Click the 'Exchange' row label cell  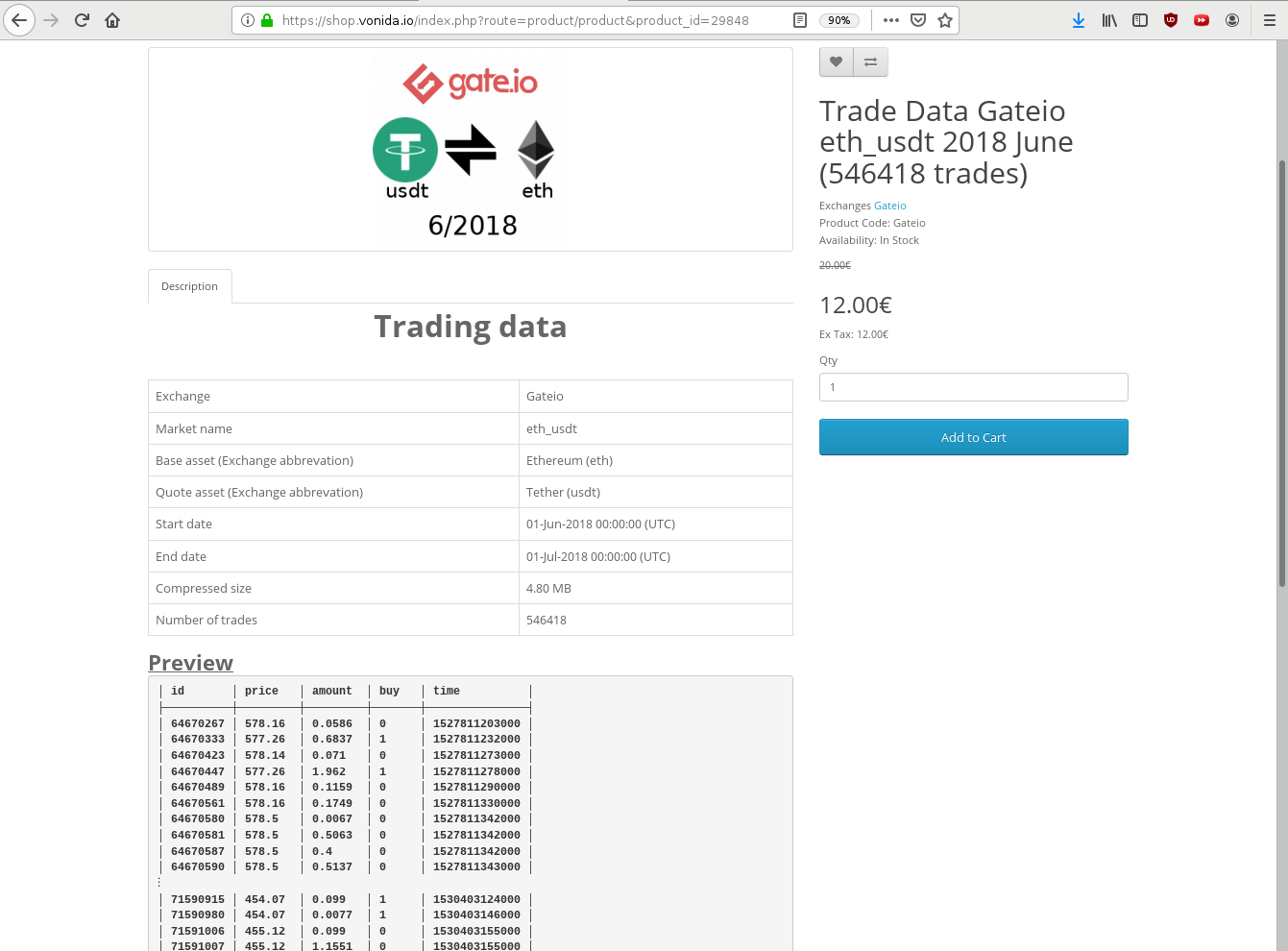[x=333, y=396]
